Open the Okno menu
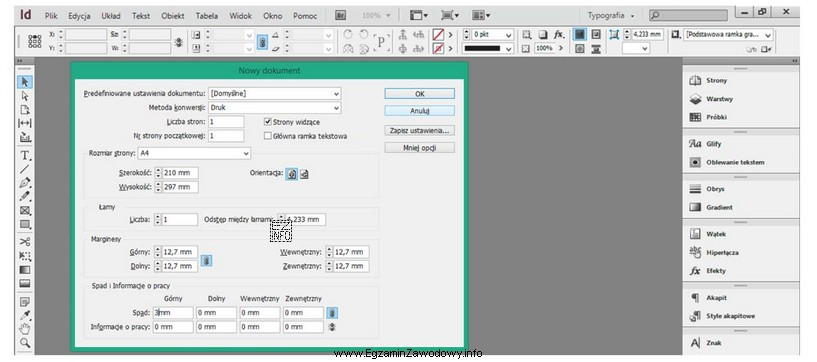This screenshot has height=362, width=817. (273, 16)
